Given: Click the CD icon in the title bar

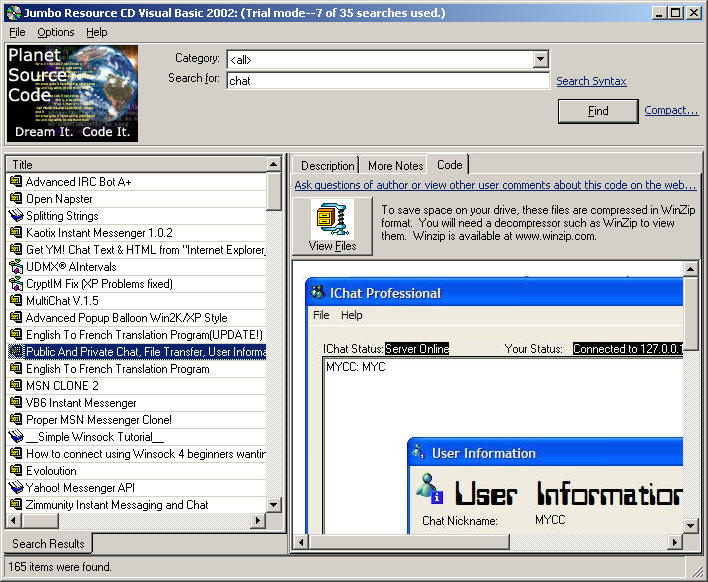Looking at the screenshot, I should click(x=14, y=13).
